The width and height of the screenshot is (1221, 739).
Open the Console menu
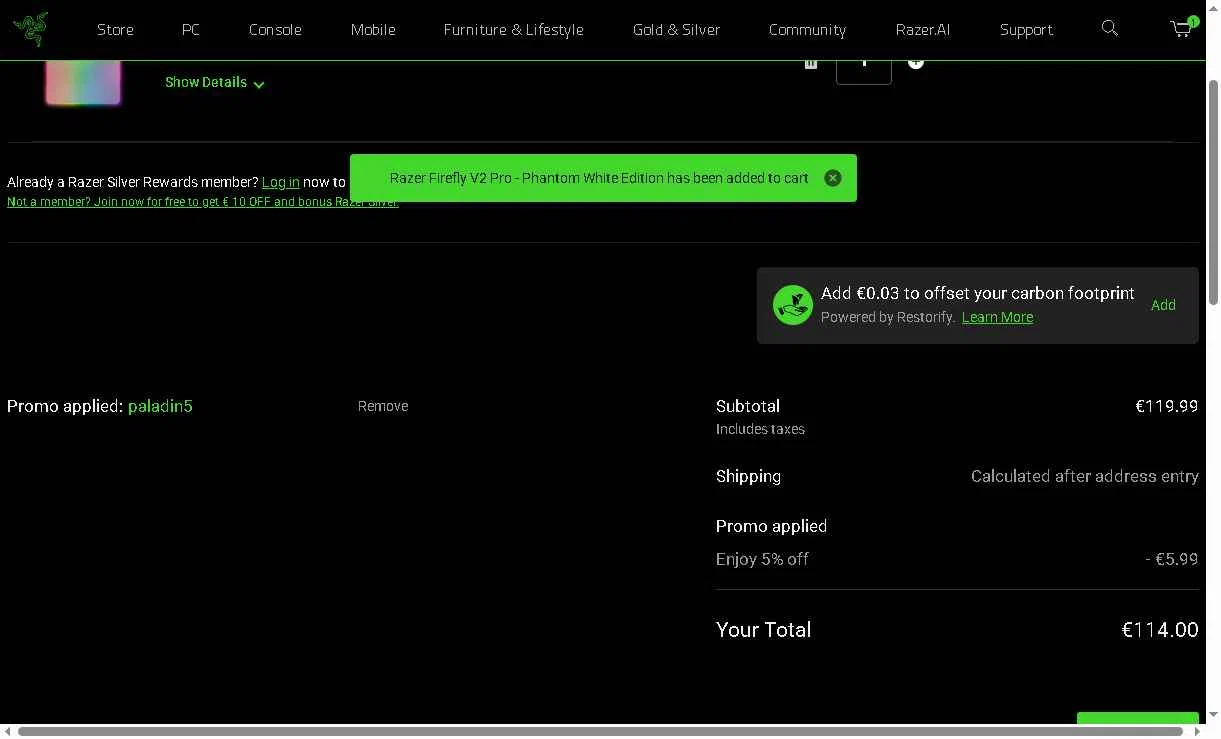point(275,30)
